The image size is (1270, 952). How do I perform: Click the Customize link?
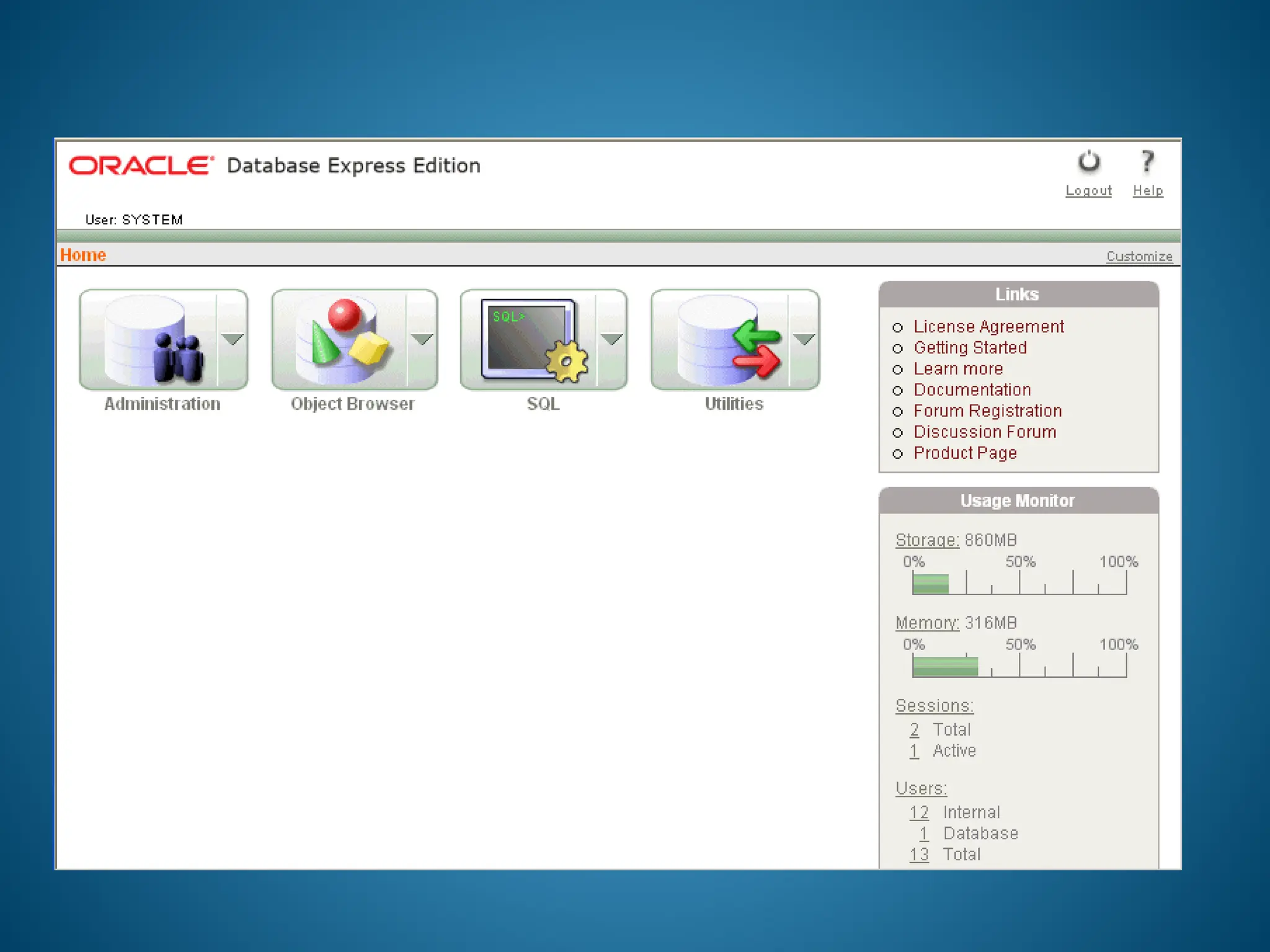click(x=1139, y=257)
